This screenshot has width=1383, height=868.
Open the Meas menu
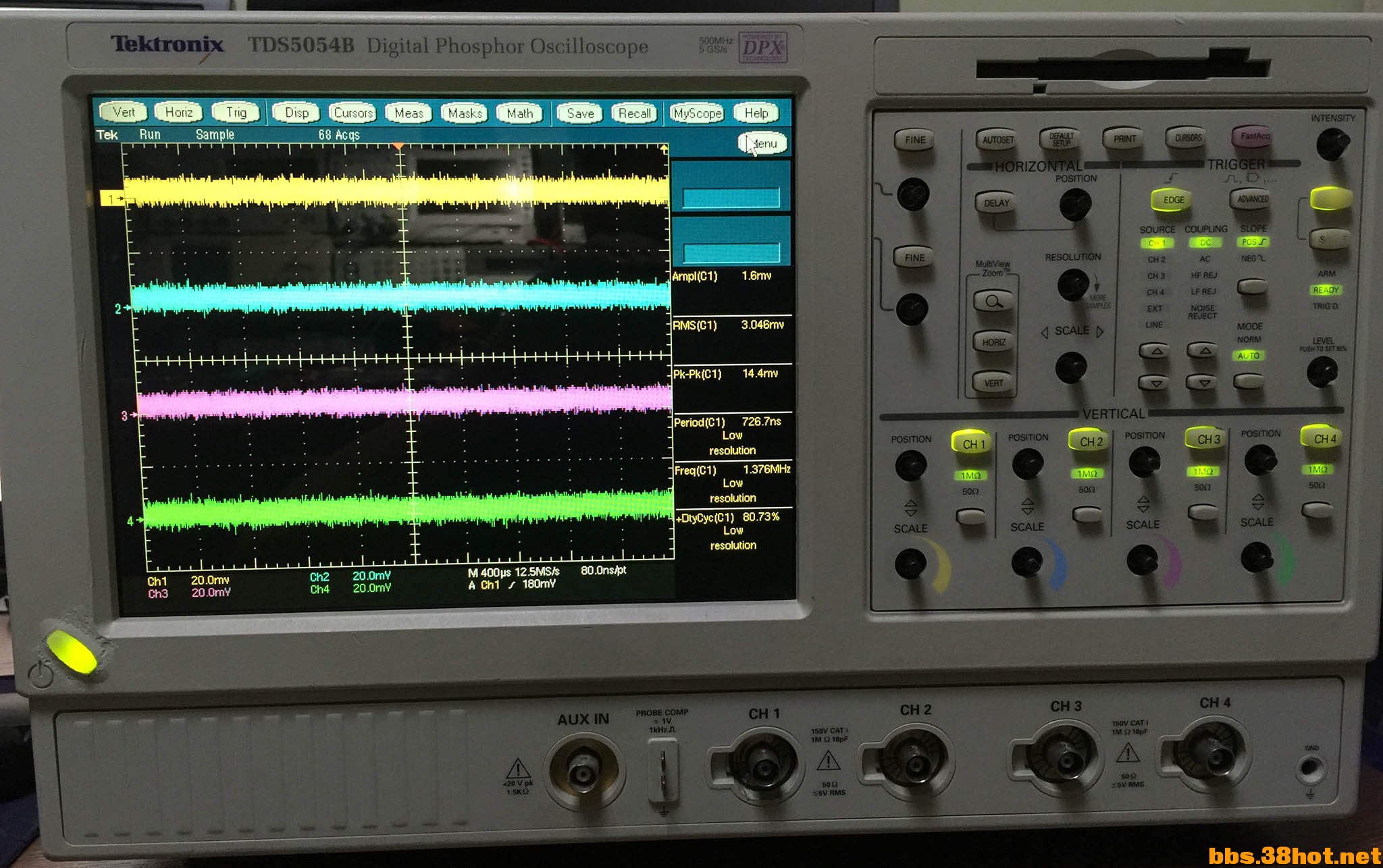pos(409,113)
